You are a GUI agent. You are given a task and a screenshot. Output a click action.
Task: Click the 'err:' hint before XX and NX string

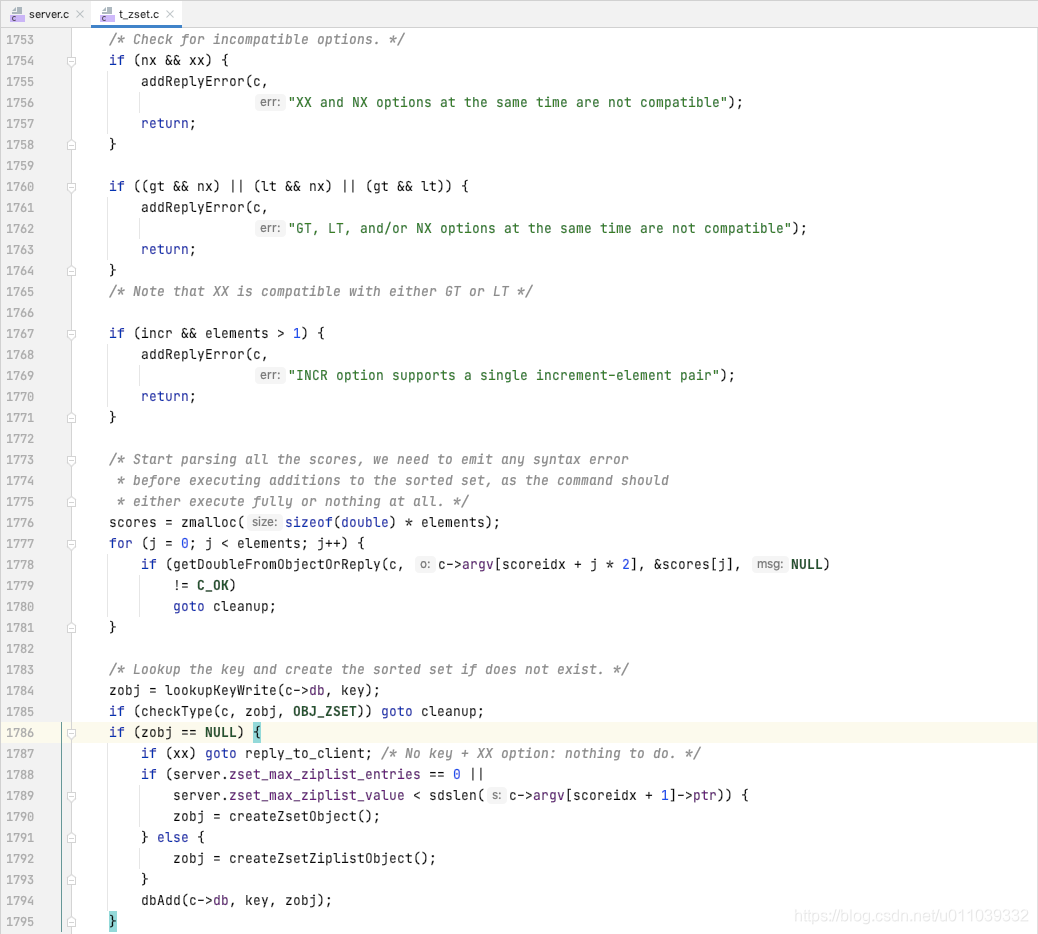pyautogui.click(x=270, y=102)
